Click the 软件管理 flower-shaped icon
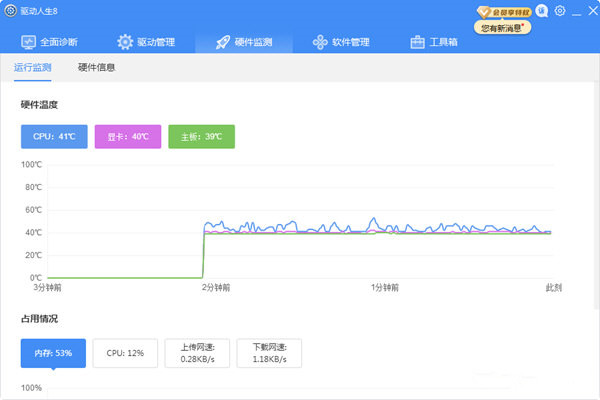This screenshot has width=600, height=400. (x=320, y=42)
